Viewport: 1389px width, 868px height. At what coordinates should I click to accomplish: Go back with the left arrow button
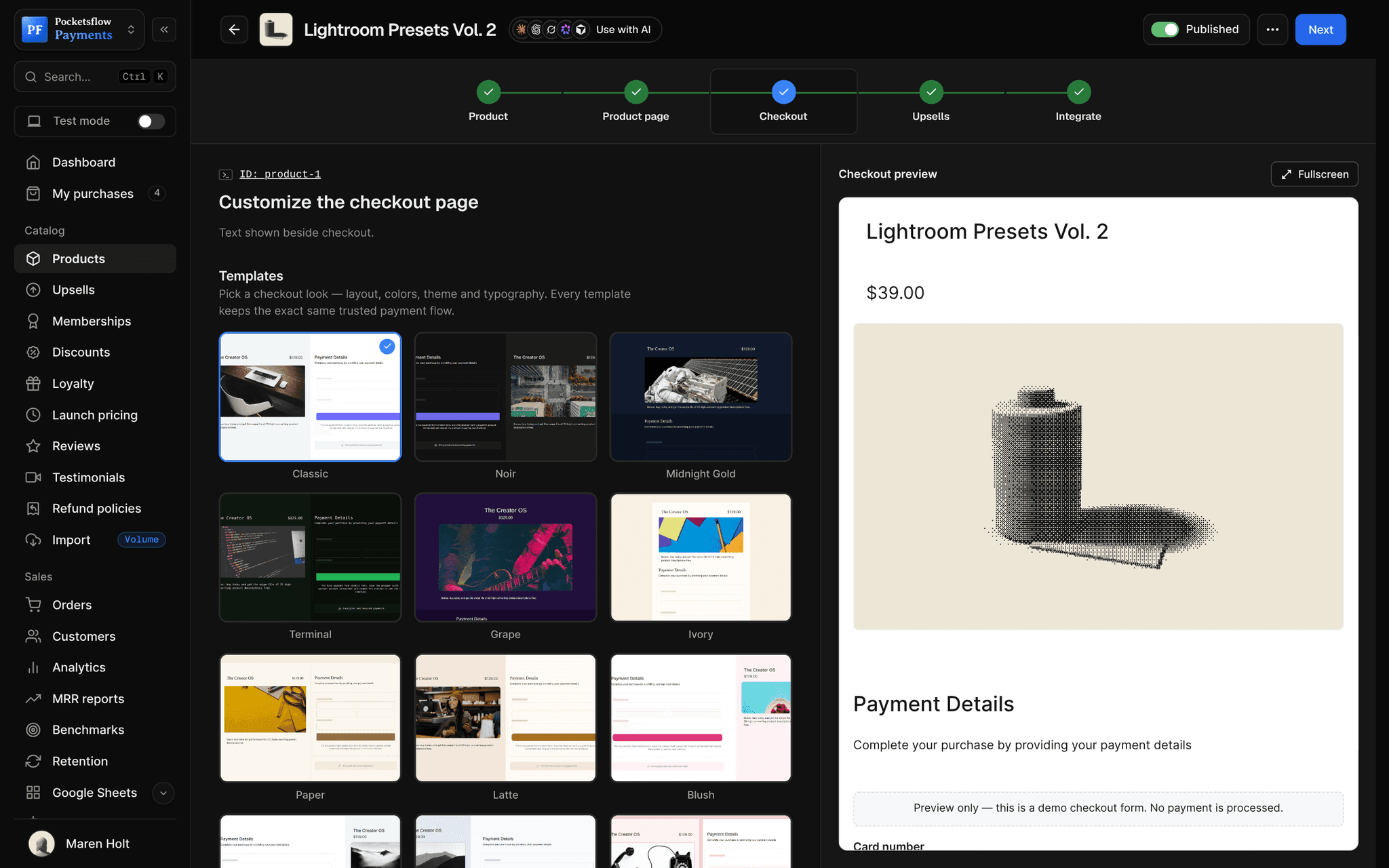tap(234, 29)
